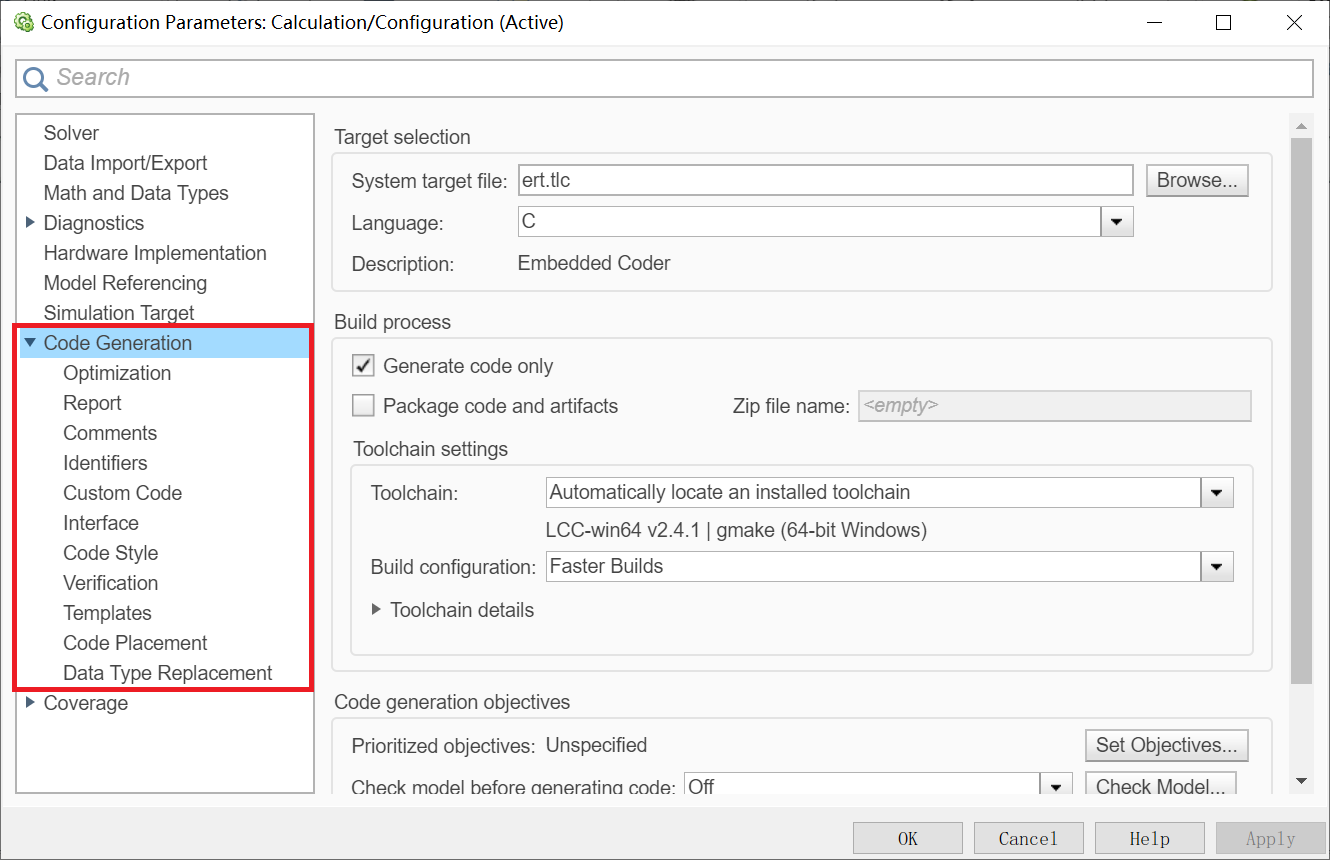This screenshot has width=1330, height=860.
Task: Open the Language dropdown
Action: point(1117,222)
